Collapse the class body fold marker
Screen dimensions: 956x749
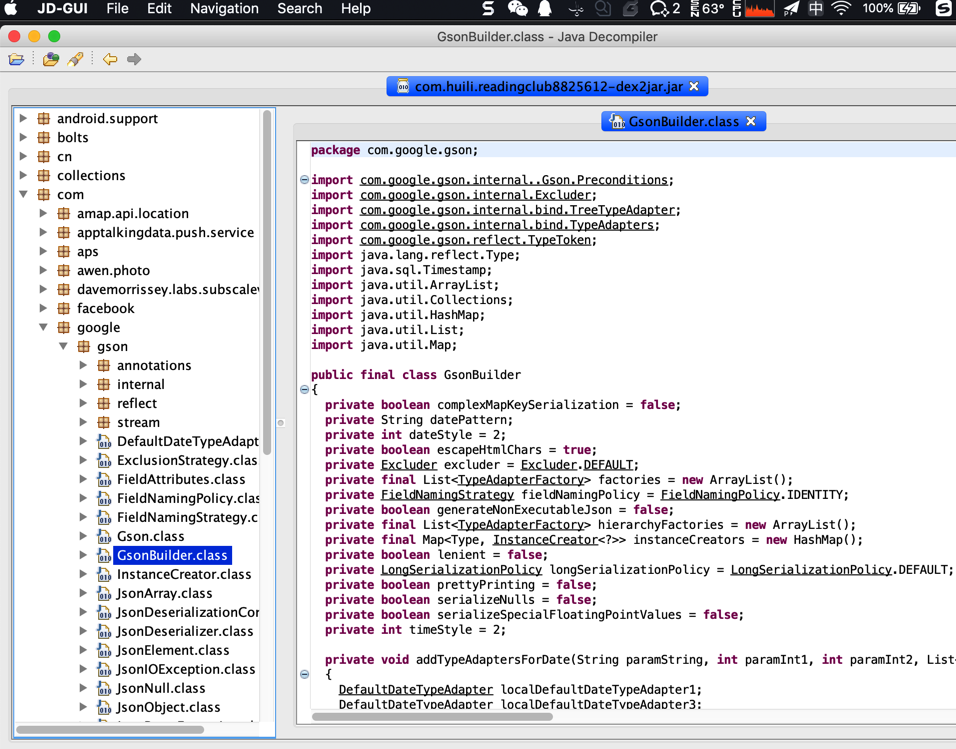pyautogui.click(x=304, y=389)
